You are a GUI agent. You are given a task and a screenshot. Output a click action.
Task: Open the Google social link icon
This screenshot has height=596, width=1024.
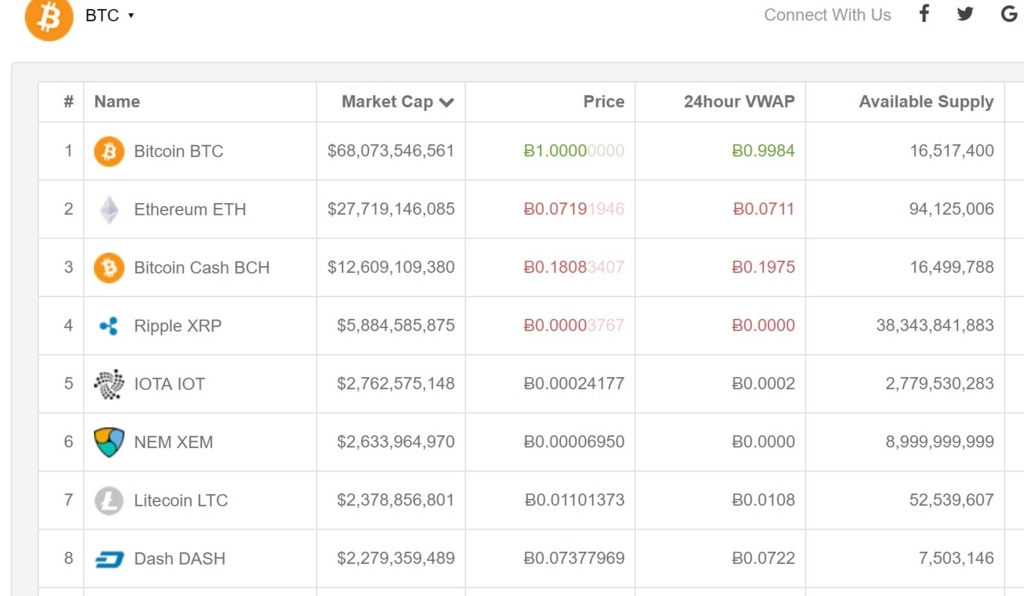pos(1009,14)
